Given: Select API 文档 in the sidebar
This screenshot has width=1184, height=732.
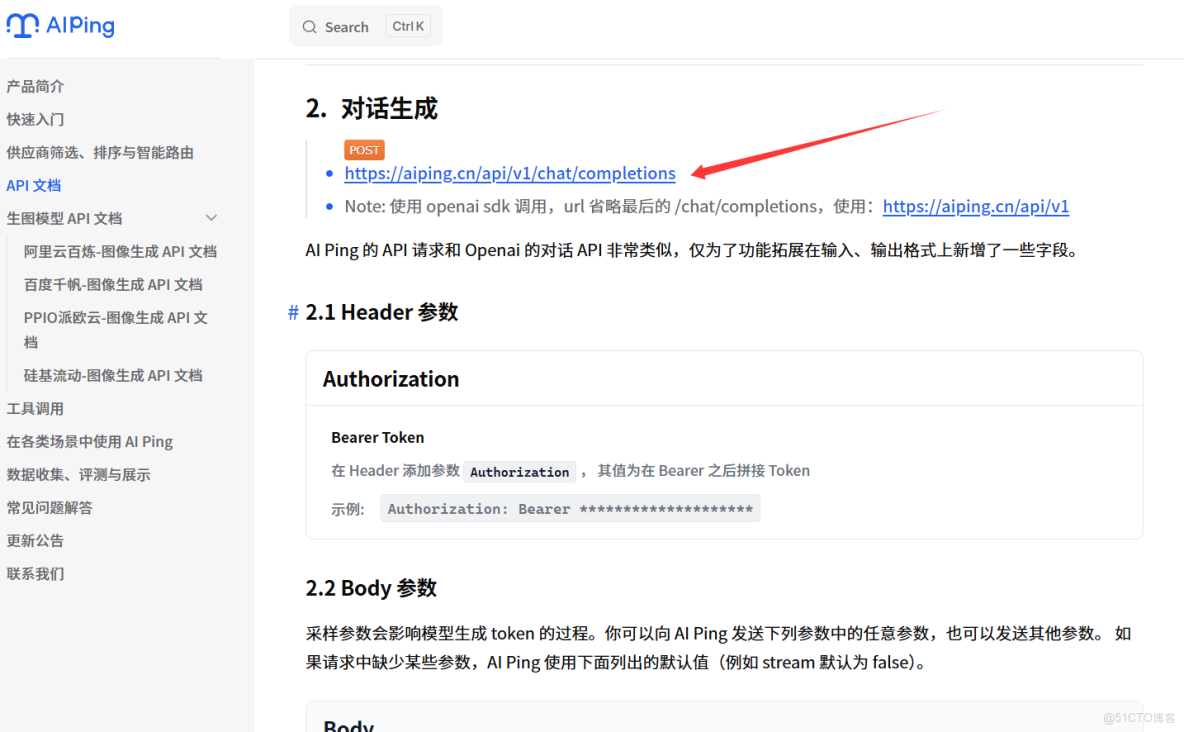Looking at the screenshot, I should coord(34,185).
